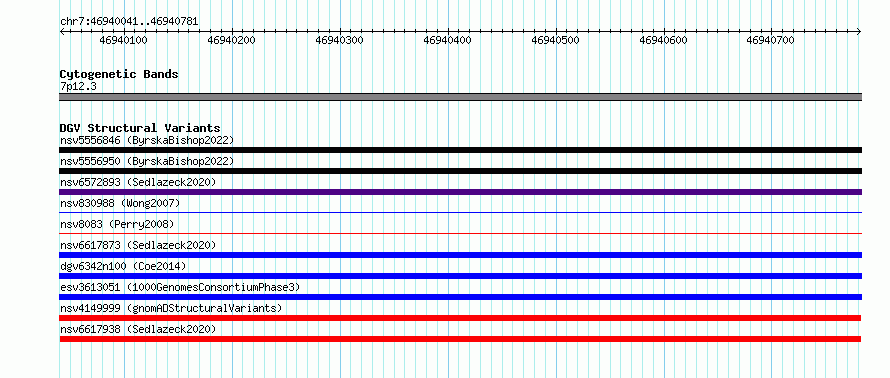Click black bar under nsv5556846

(x=460, y=150)
